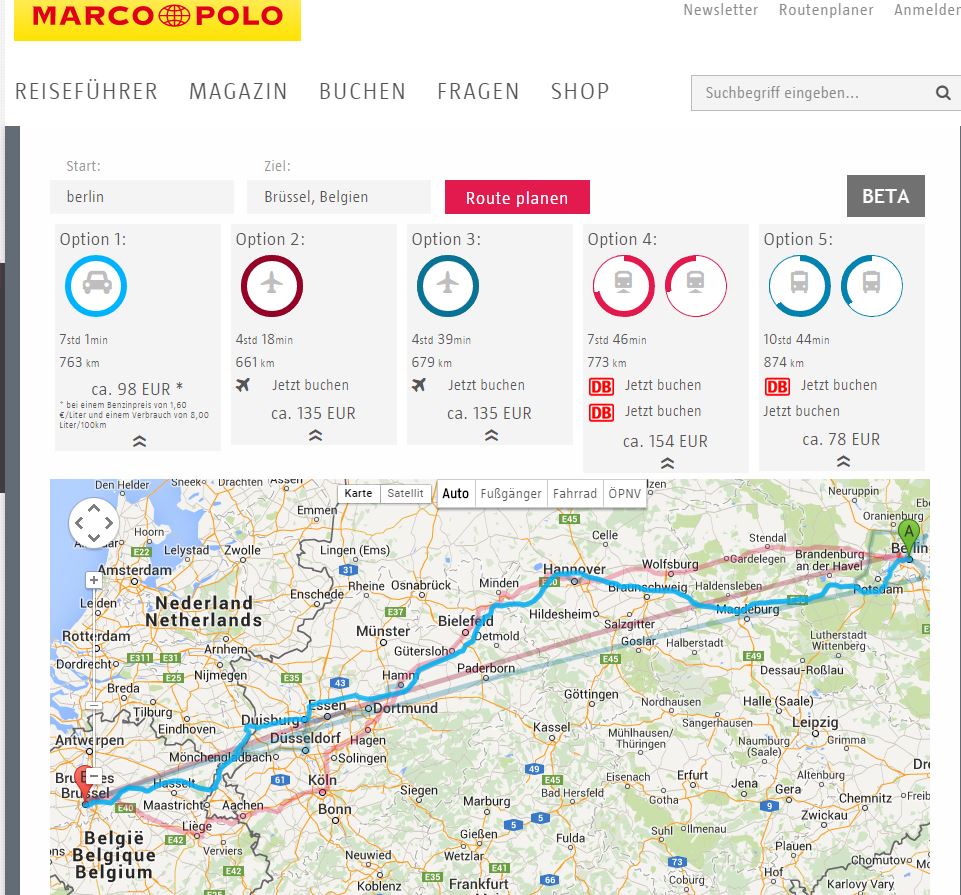Click the lower Jetzt buchen in Option 5
The image size is (961, 895).
tap(802, 411)
